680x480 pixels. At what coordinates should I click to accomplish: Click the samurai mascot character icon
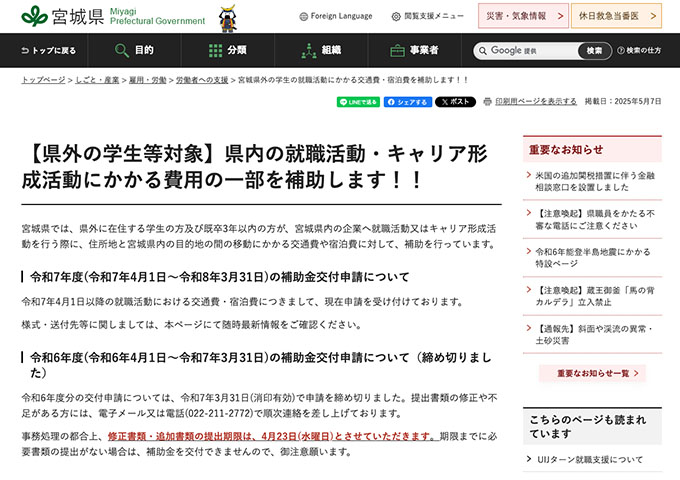click(x=228, y=19)
